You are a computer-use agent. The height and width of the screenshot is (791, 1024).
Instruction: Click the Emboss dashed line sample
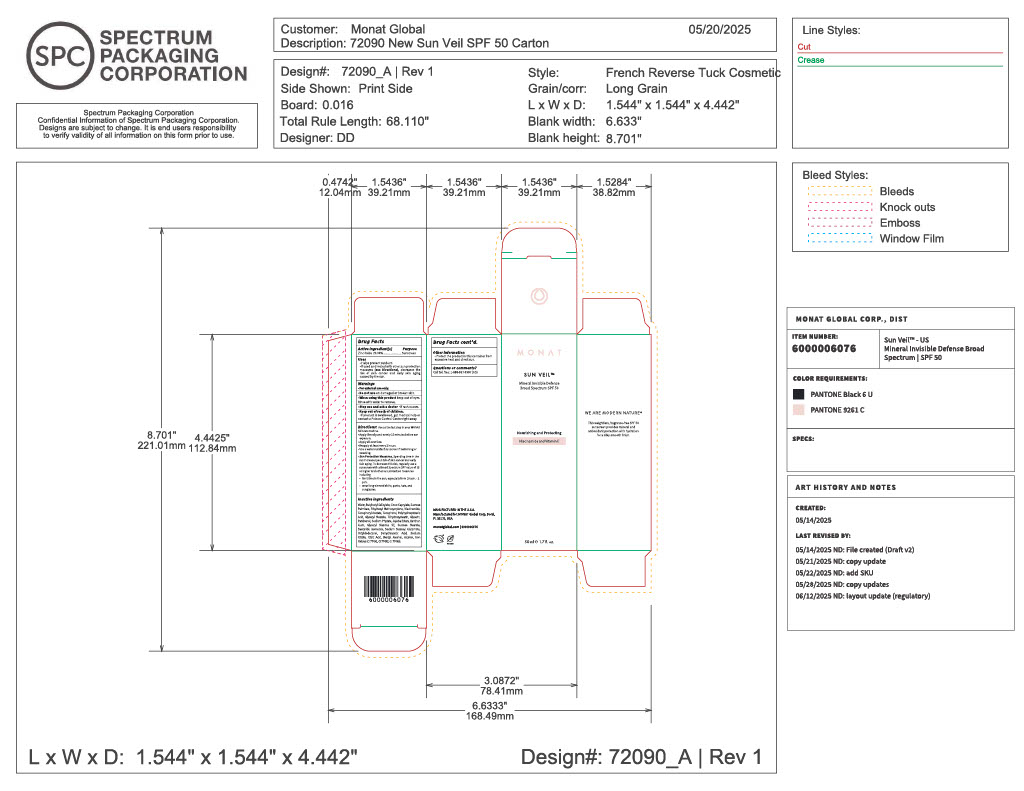click(838, 223)
